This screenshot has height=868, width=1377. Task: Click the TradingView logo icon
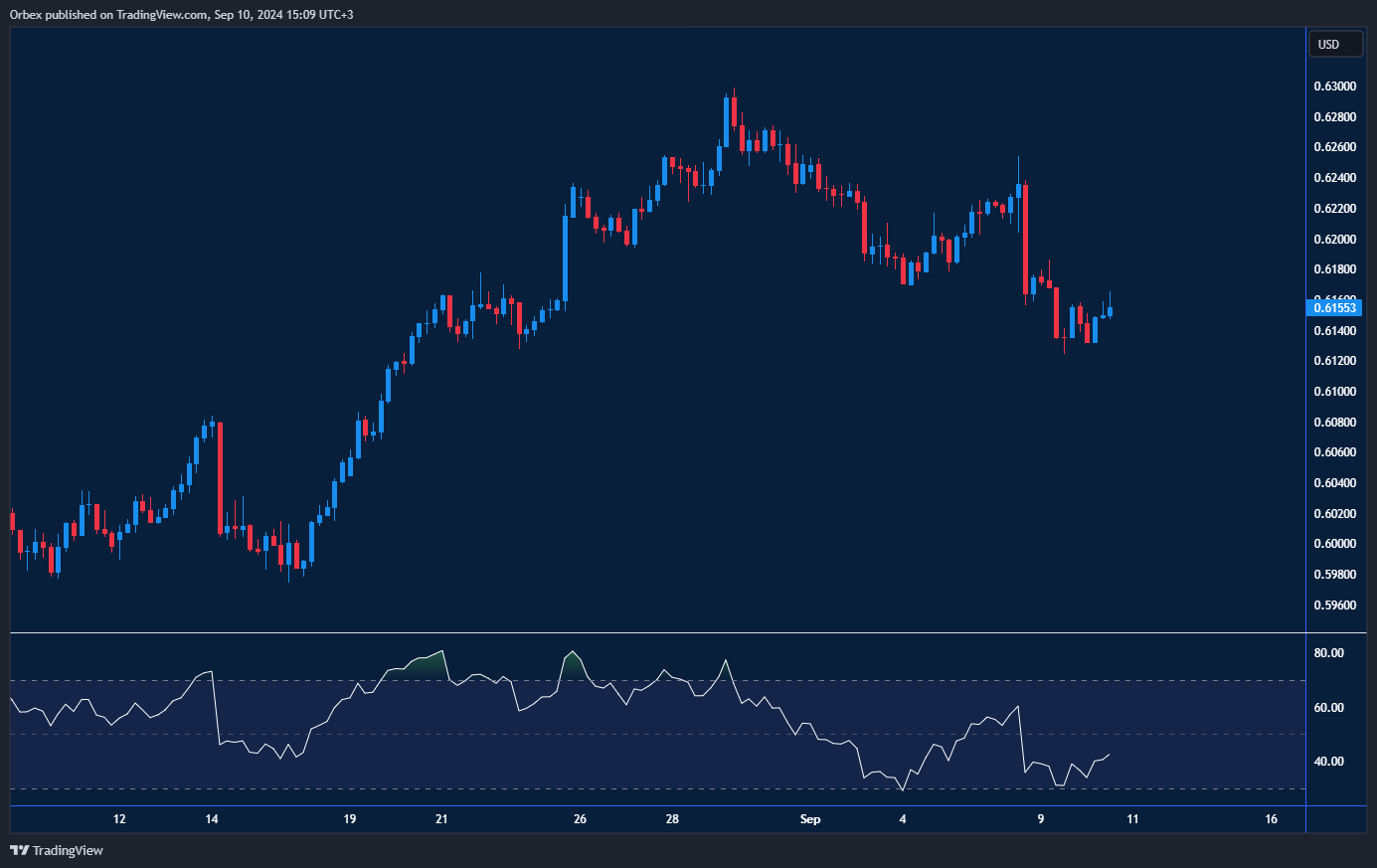click(x=19, y=850)
